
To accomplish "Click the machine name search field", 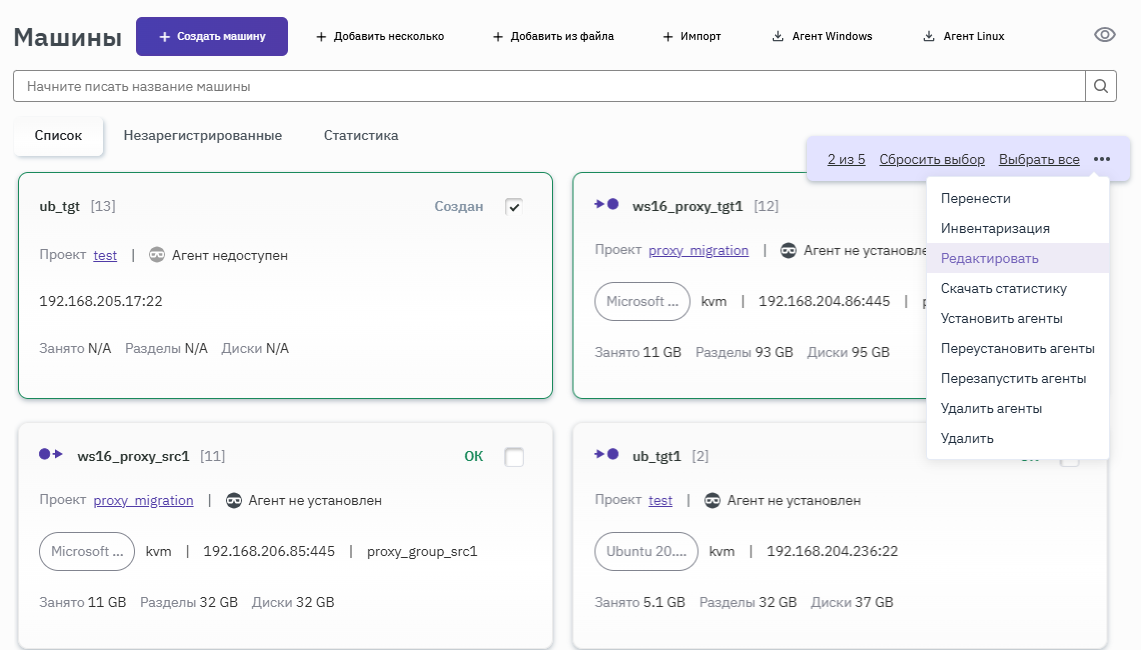I will point(548,86).
